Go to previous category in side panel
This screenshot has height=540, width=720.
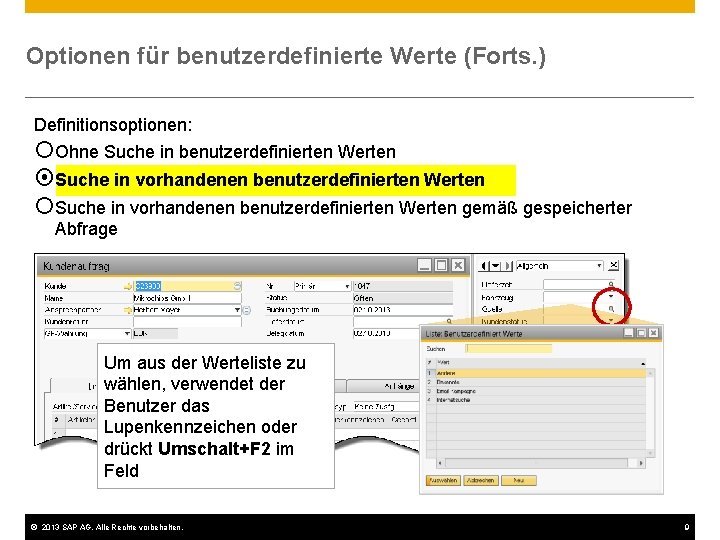(484, 266)
